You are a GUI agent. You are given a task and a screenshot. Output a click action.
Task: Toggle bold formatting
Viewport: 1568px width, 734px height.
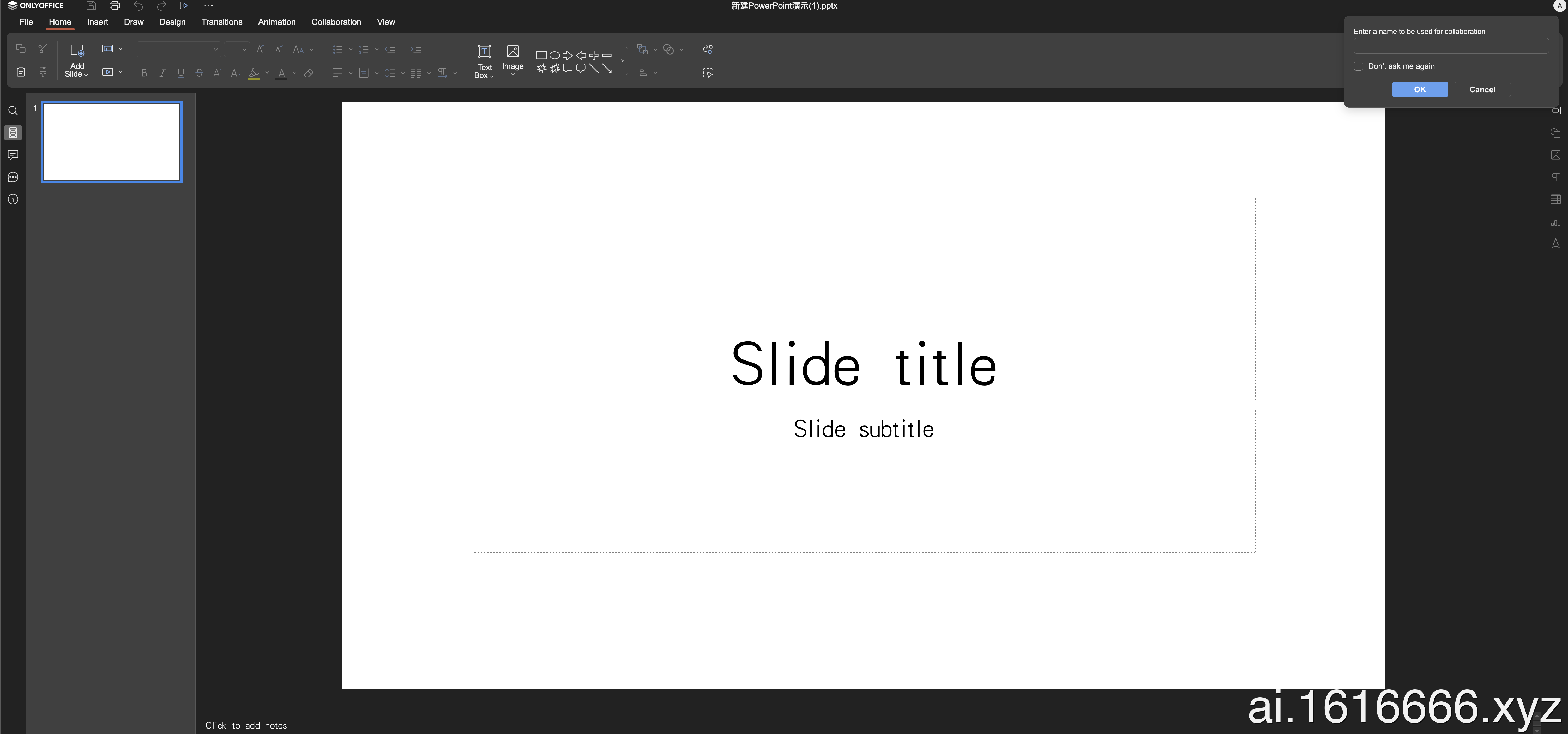tap(144, 74)
